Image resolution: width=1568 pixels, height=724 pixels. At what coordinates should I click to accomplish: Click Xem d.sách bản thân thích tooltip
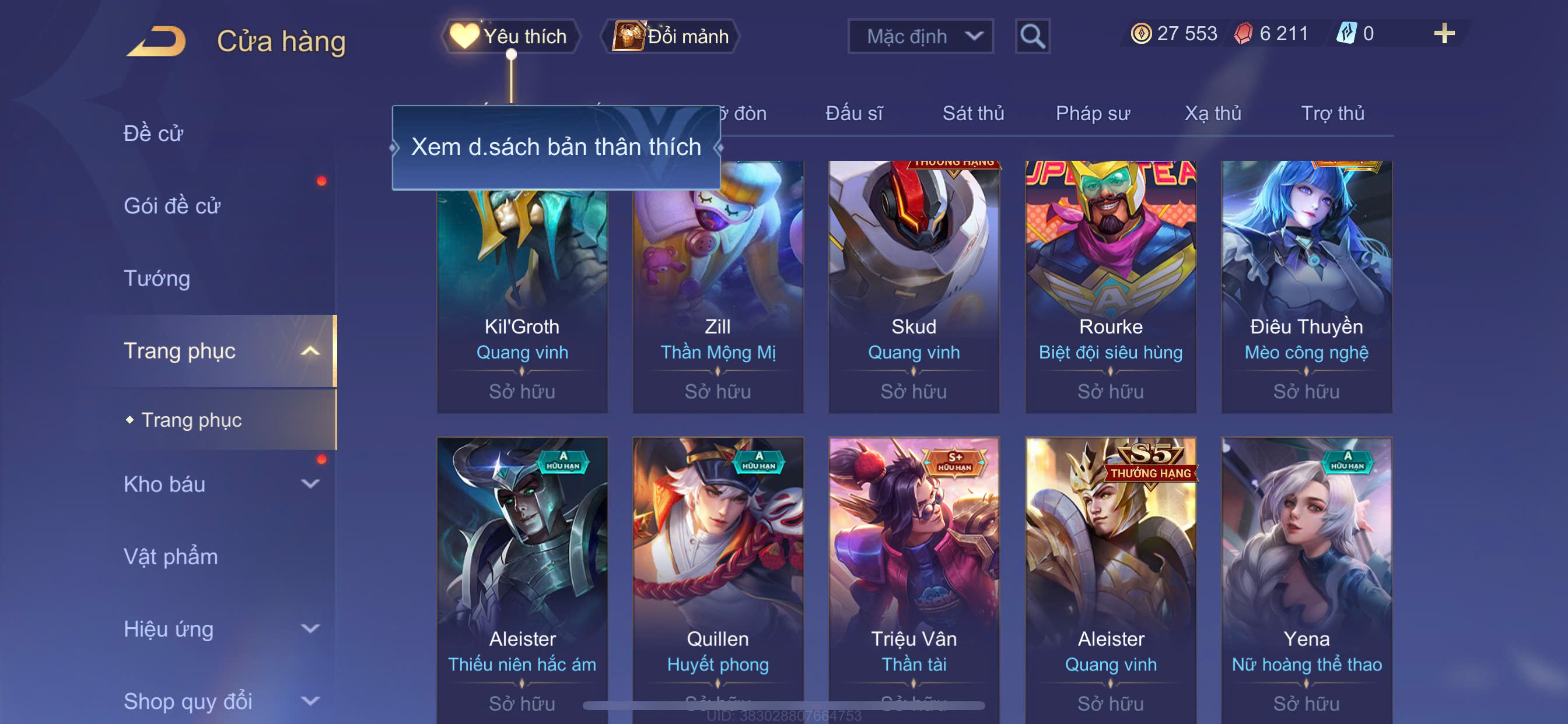(556, 147)
